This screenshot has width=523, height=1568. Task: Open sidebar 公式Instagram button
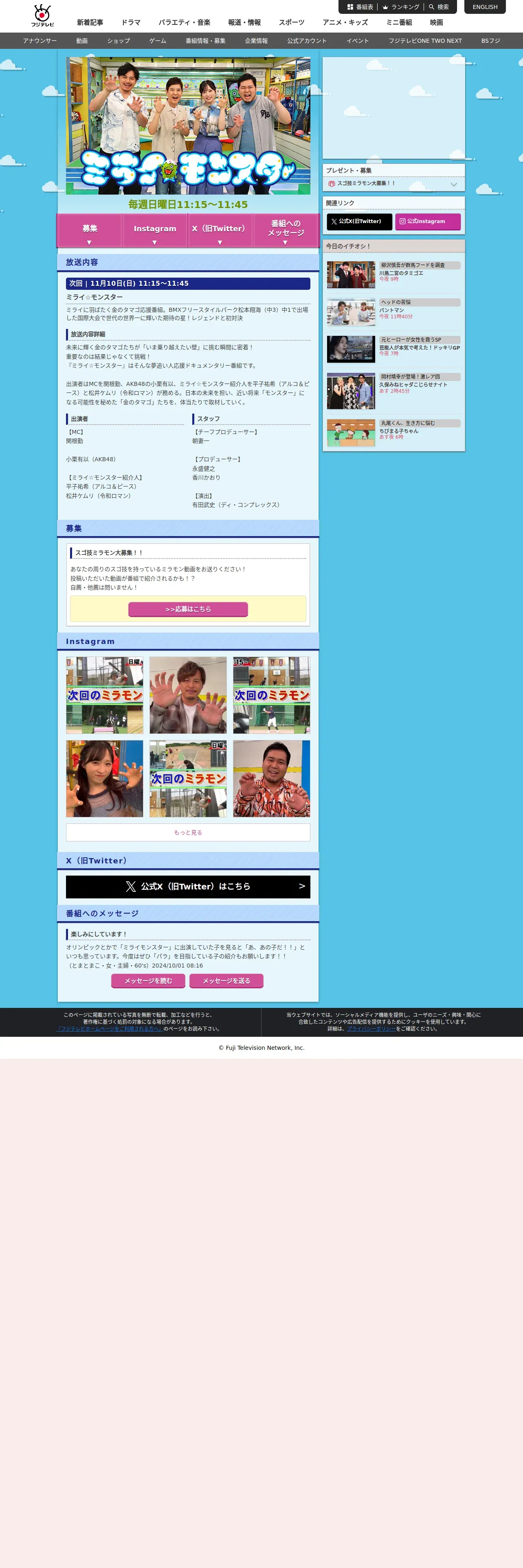[x=427, y=221]
